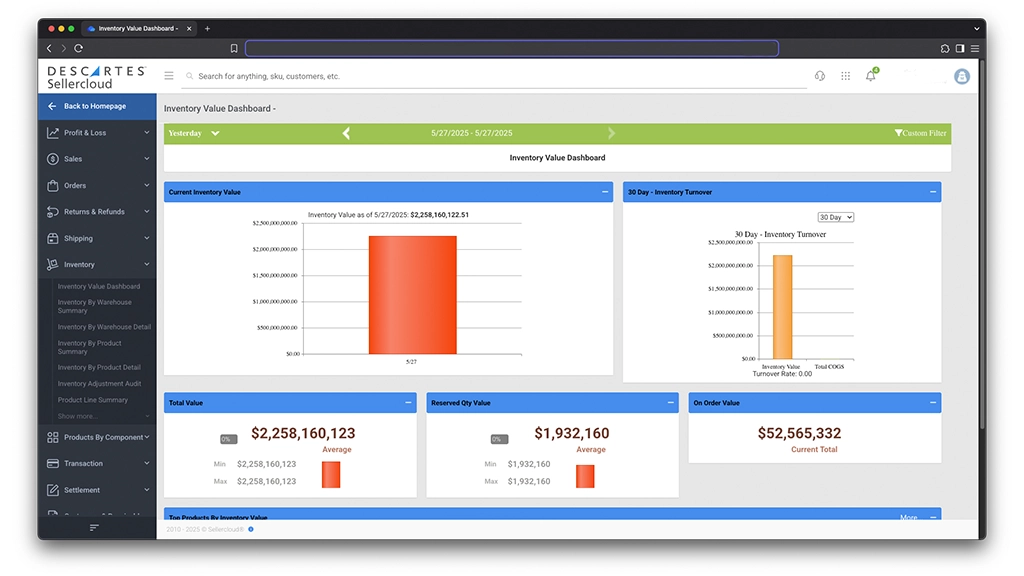Image resolution: width=1024 pixels, height=576 pixels.
Task: Open the apps grid icon next to search
Action: tap(845, 75)
